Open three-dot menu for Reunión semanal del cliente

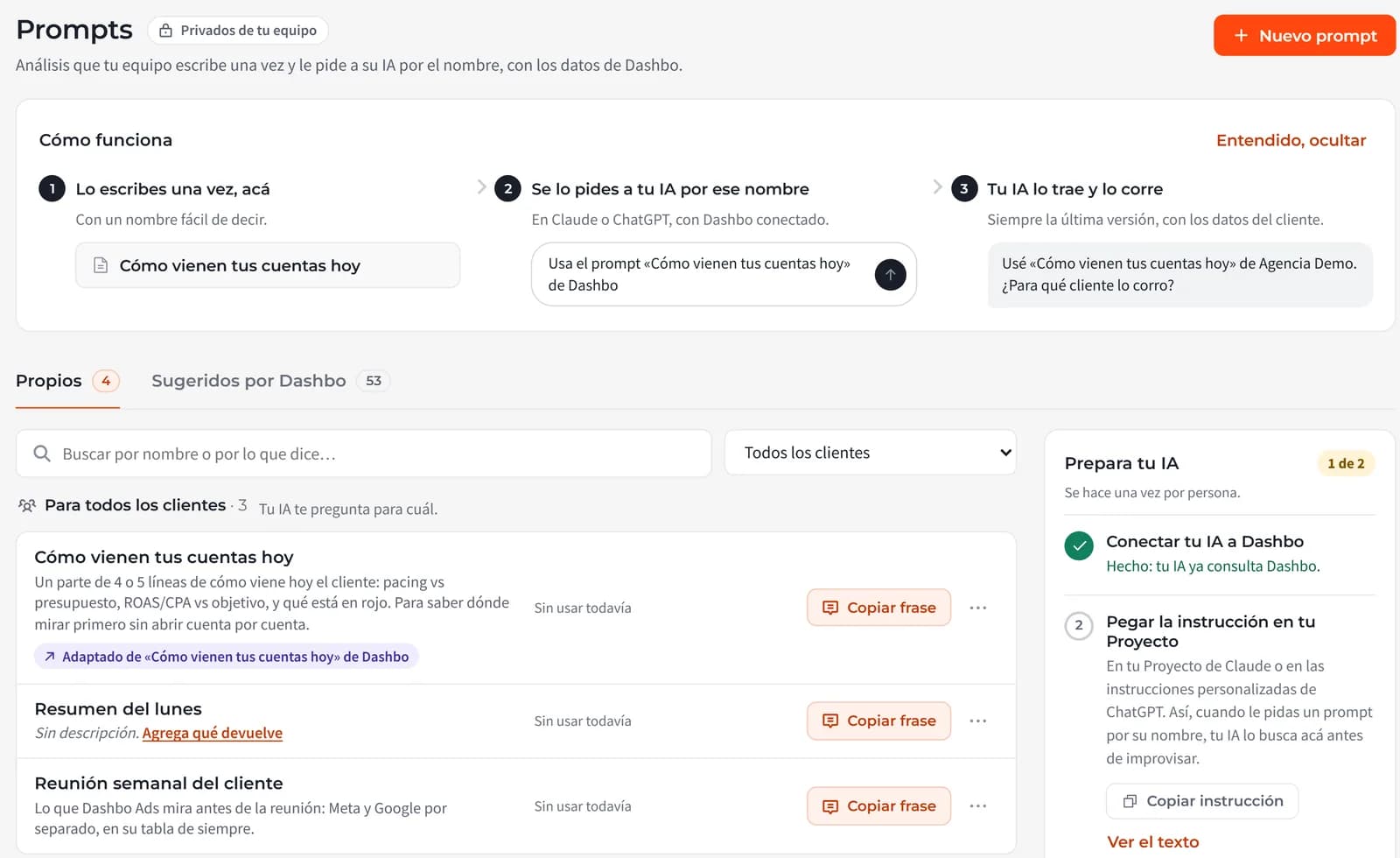978,805
